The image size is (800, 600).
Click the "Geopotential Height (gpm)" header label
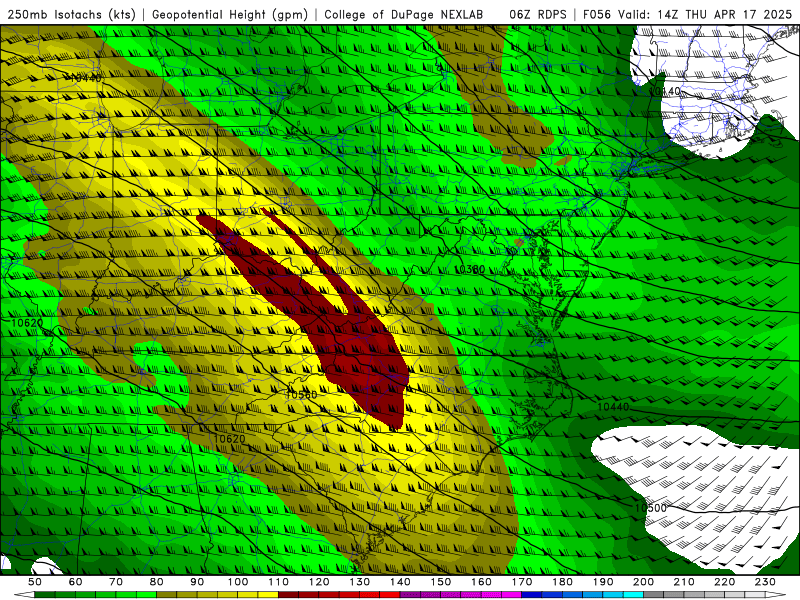230,14
